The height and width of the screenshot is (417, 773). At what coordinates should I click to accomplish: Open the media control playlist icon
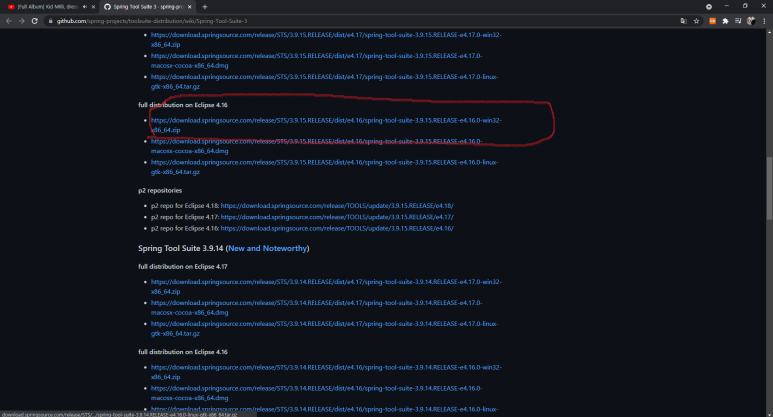point(738,21)
